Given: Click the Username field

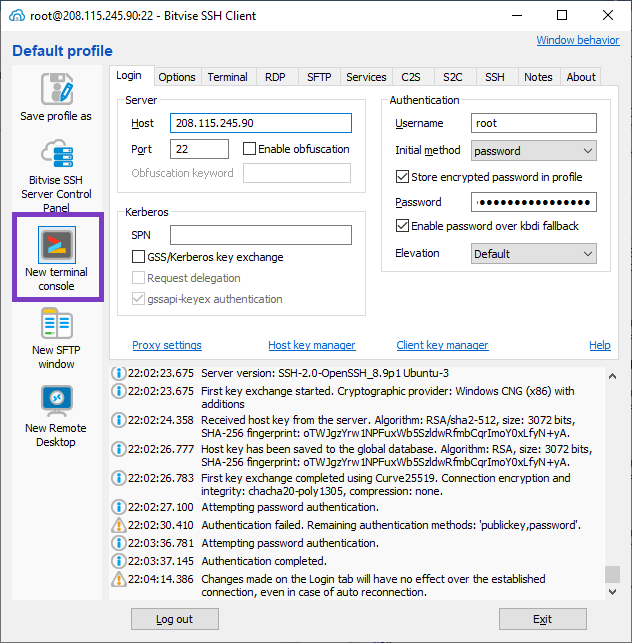Looking at the screenshot, I should (x=534, y=123).
